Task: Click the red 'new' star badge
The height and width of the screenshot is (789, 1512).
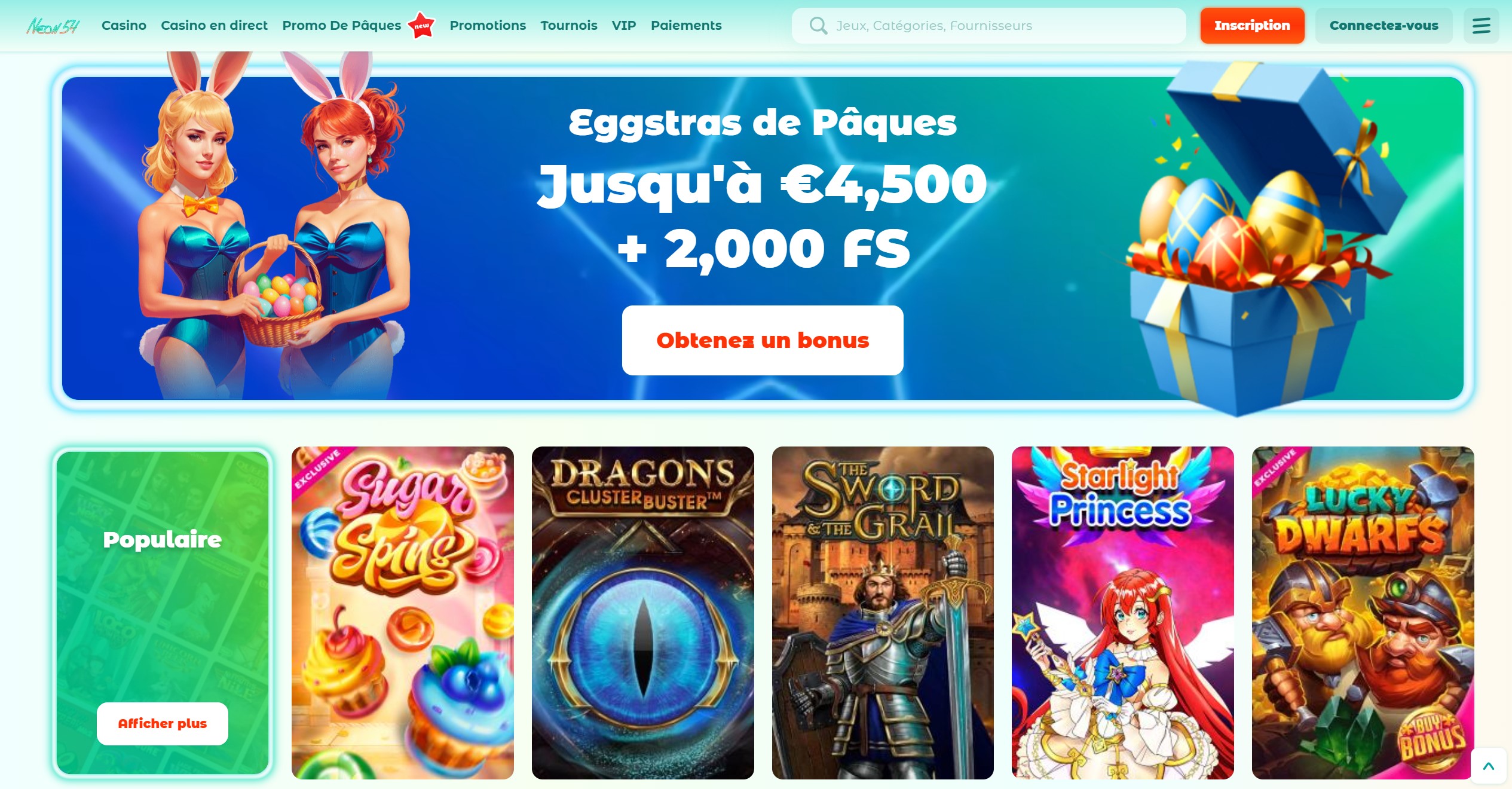Action: [x=421, y=25]
